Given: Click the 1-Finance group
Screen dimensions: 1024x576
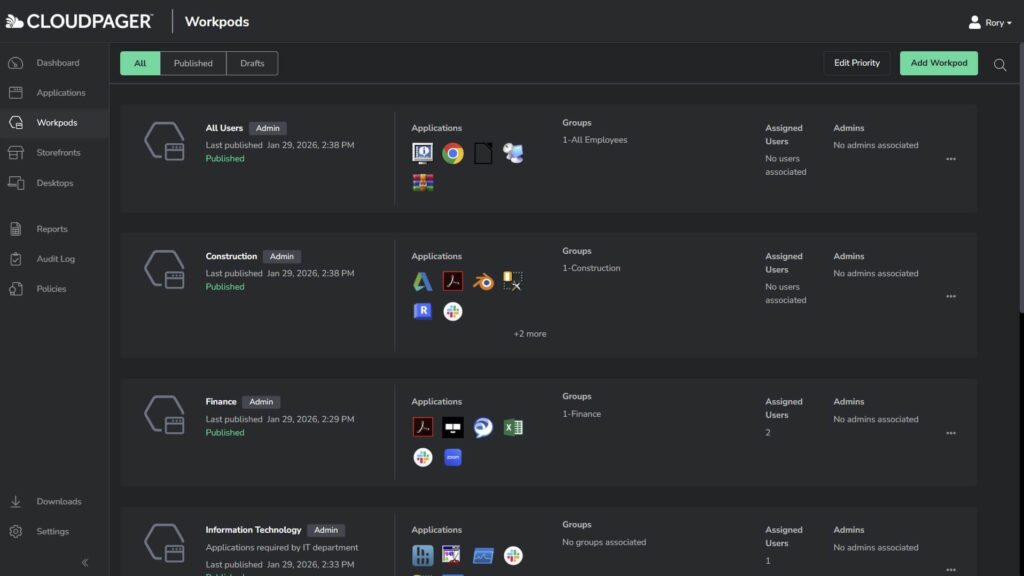Looking at the screenshot, I should 581,413.
